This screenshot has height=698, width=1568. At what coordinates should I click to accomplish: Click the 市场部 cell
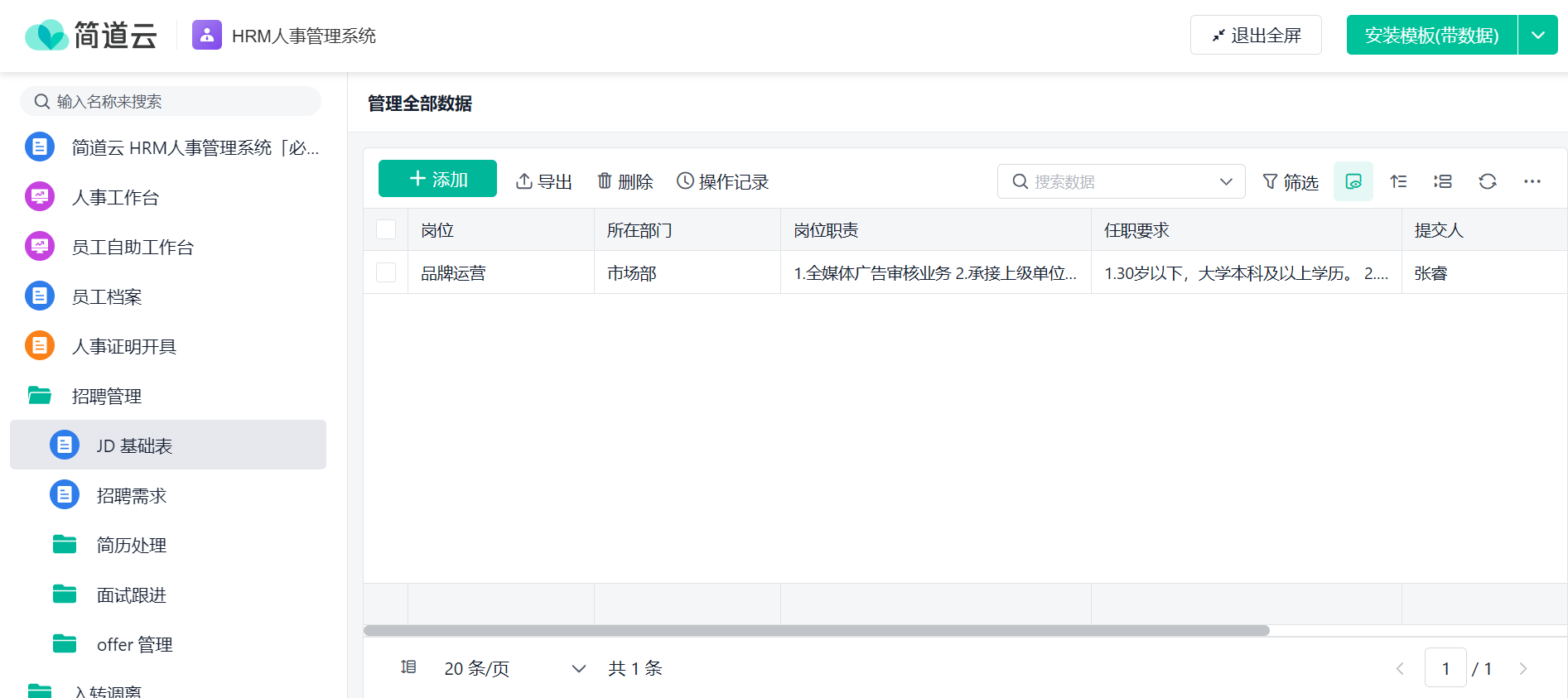coord(688,272)
